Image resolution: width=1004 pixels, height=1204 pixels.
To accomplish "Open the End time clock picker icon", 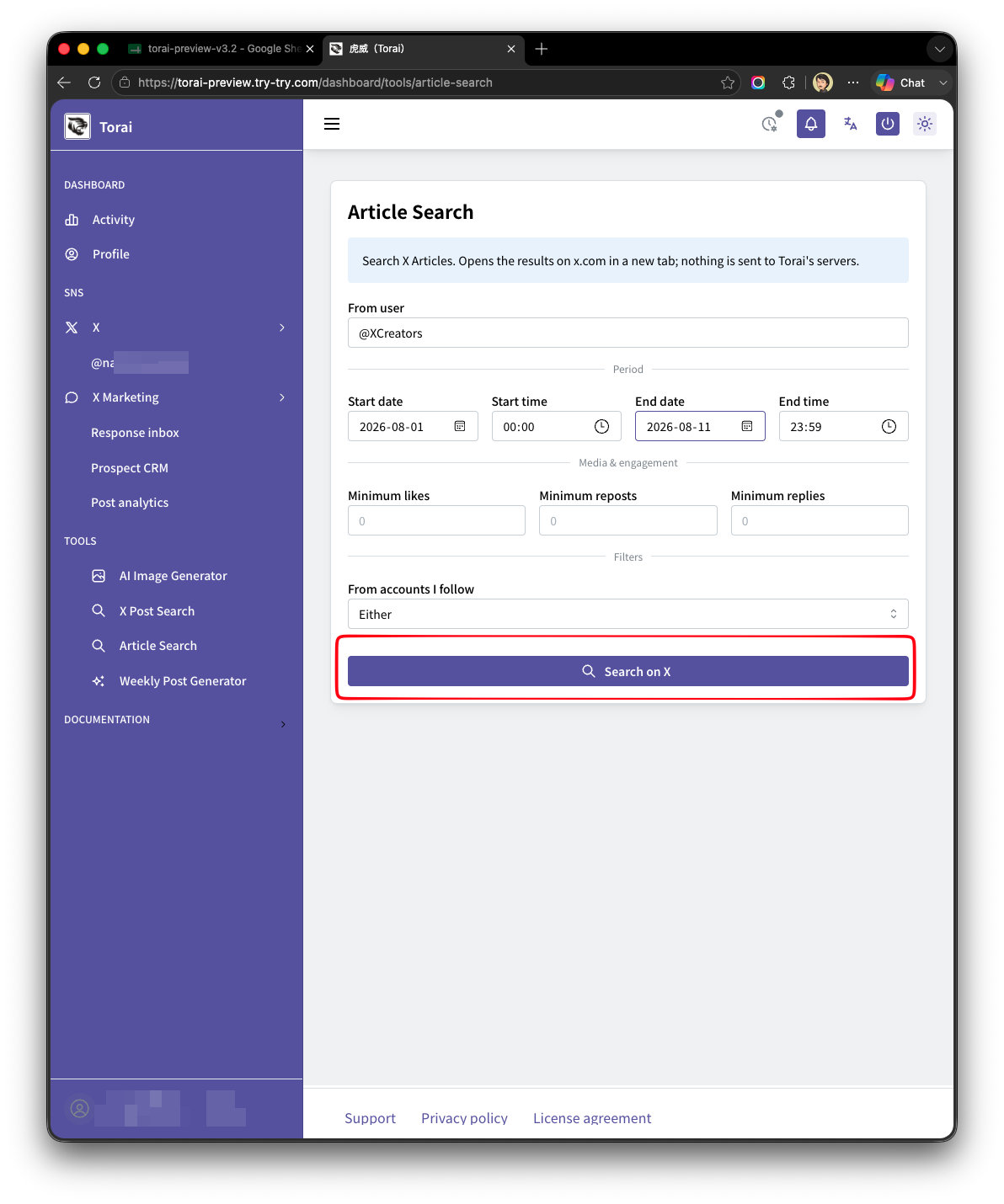I will pos(889,426).
